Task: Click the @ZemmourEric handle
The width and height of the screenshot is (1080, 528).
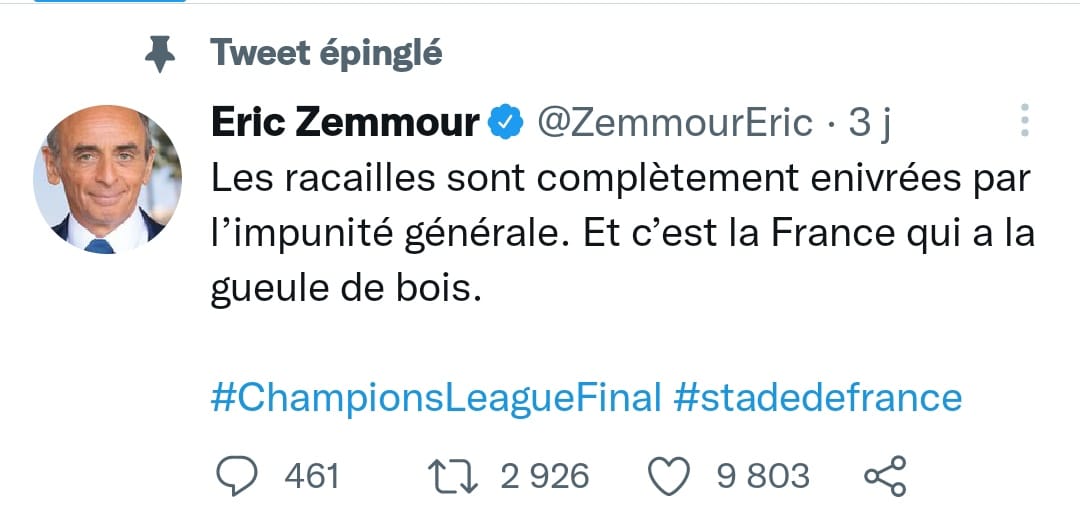Action: pos(675,123)
